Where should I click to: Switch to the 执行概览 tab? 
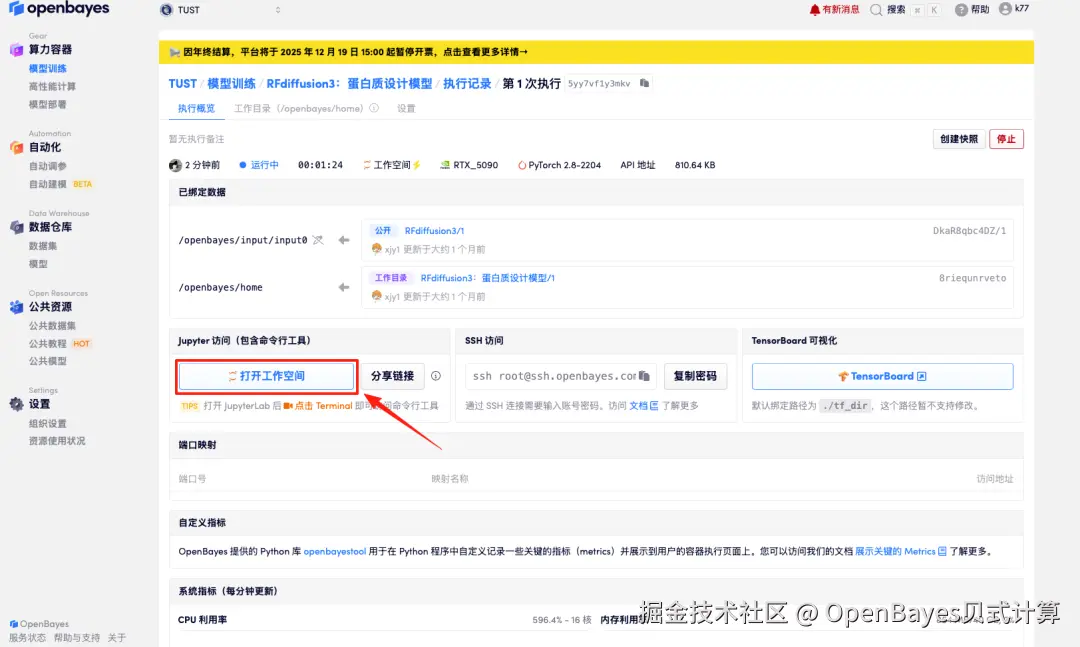coord(196,108)
